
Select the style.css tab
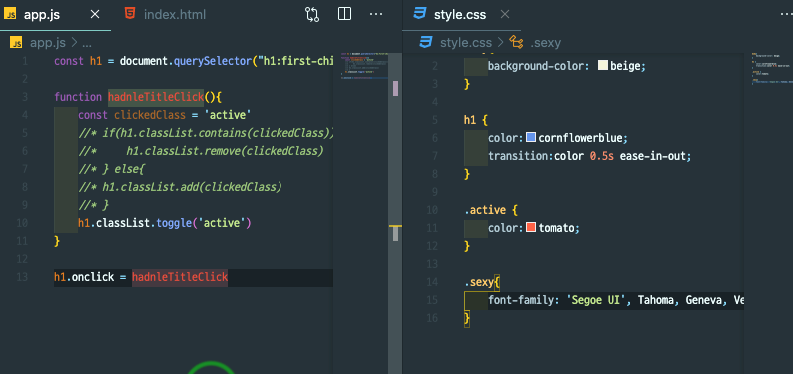[460, 15]
